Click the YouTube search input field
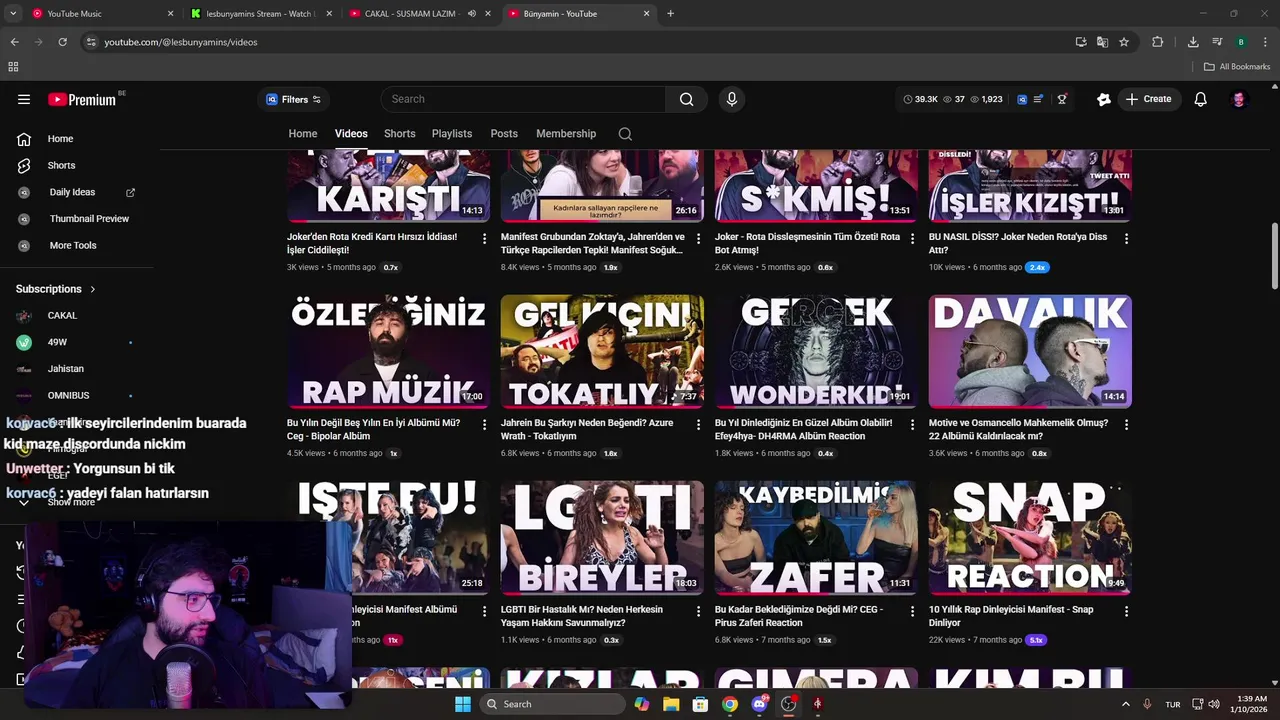This screenshot has height=720, width=1280. click(523, 99)
